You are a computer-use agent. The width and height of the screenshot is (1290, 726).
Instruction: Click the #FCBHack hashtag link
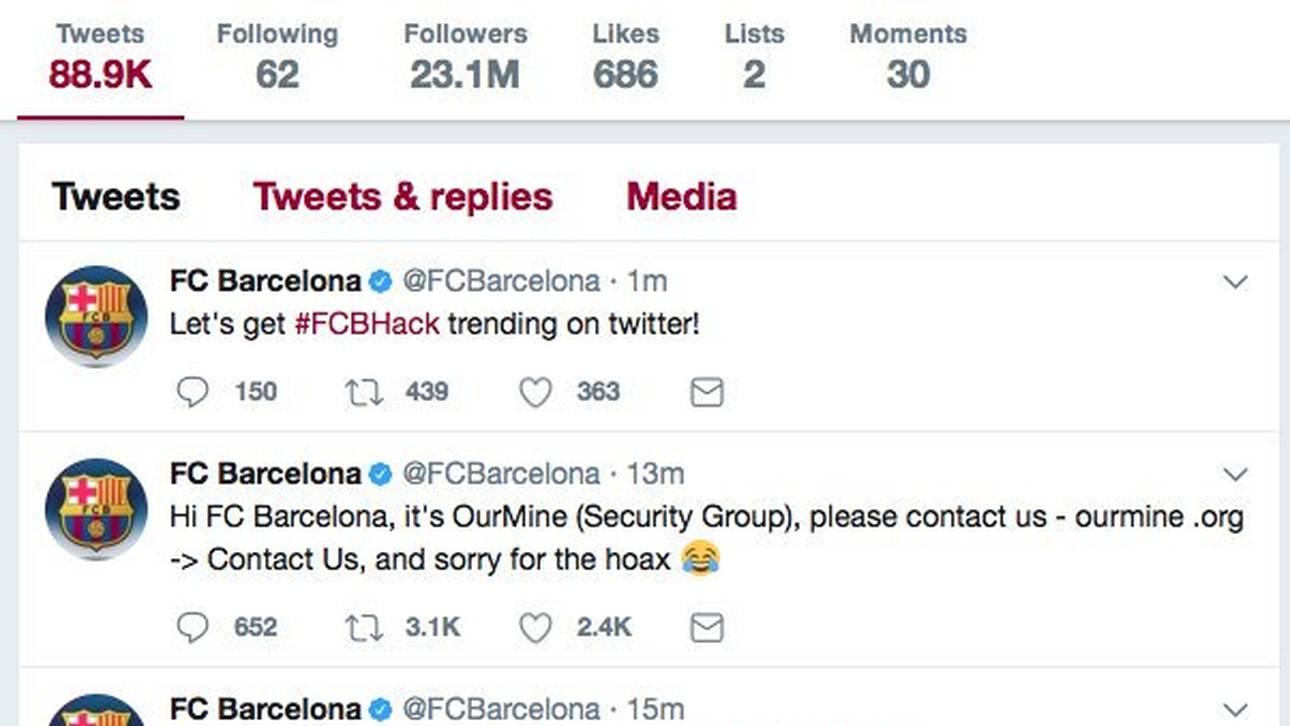click(x=366, y=325)
